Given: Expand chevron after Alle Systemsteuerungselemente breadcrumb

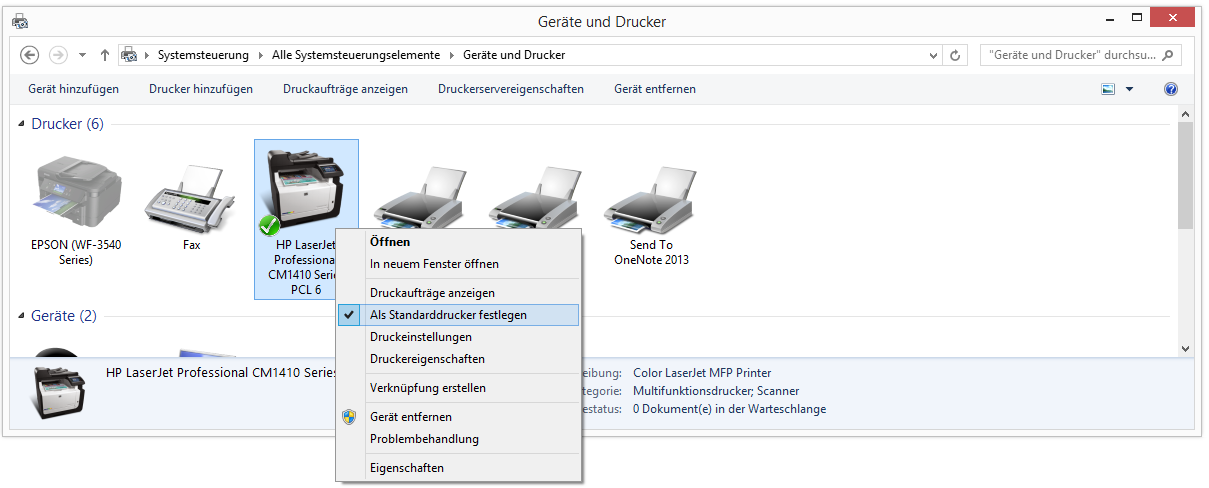Looking at the screenshot, I should (x=453, y=55).
